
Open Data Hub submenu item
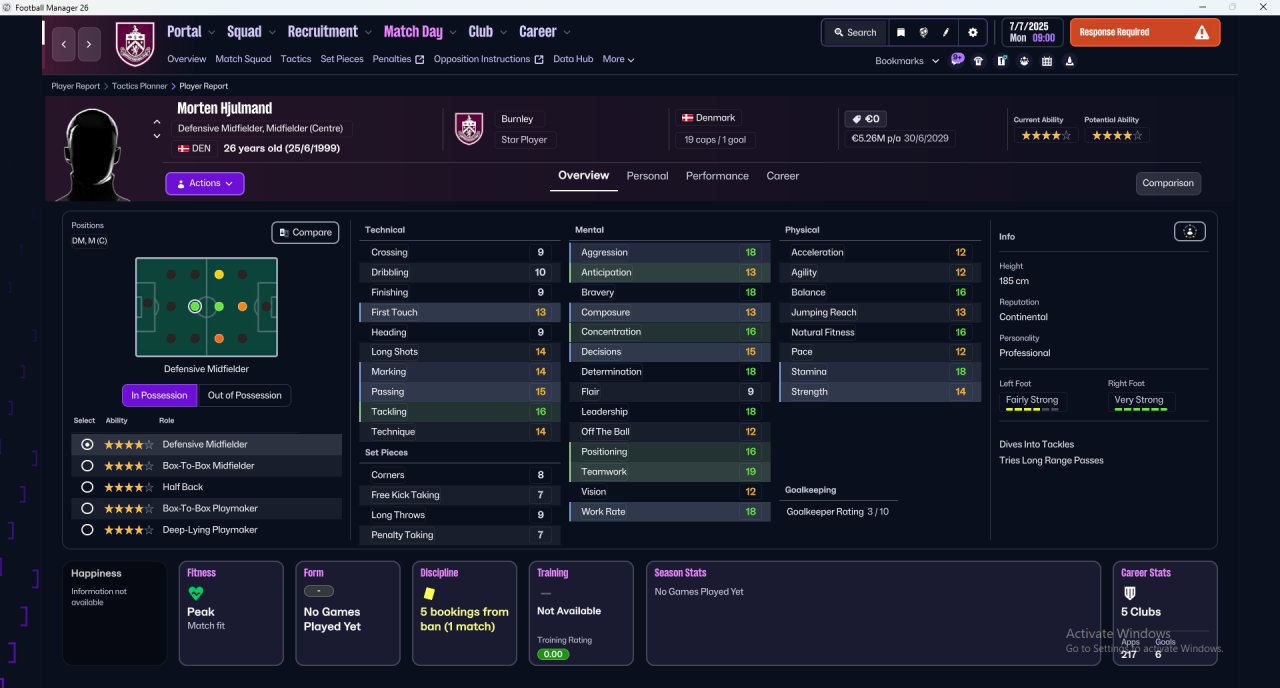573,59
